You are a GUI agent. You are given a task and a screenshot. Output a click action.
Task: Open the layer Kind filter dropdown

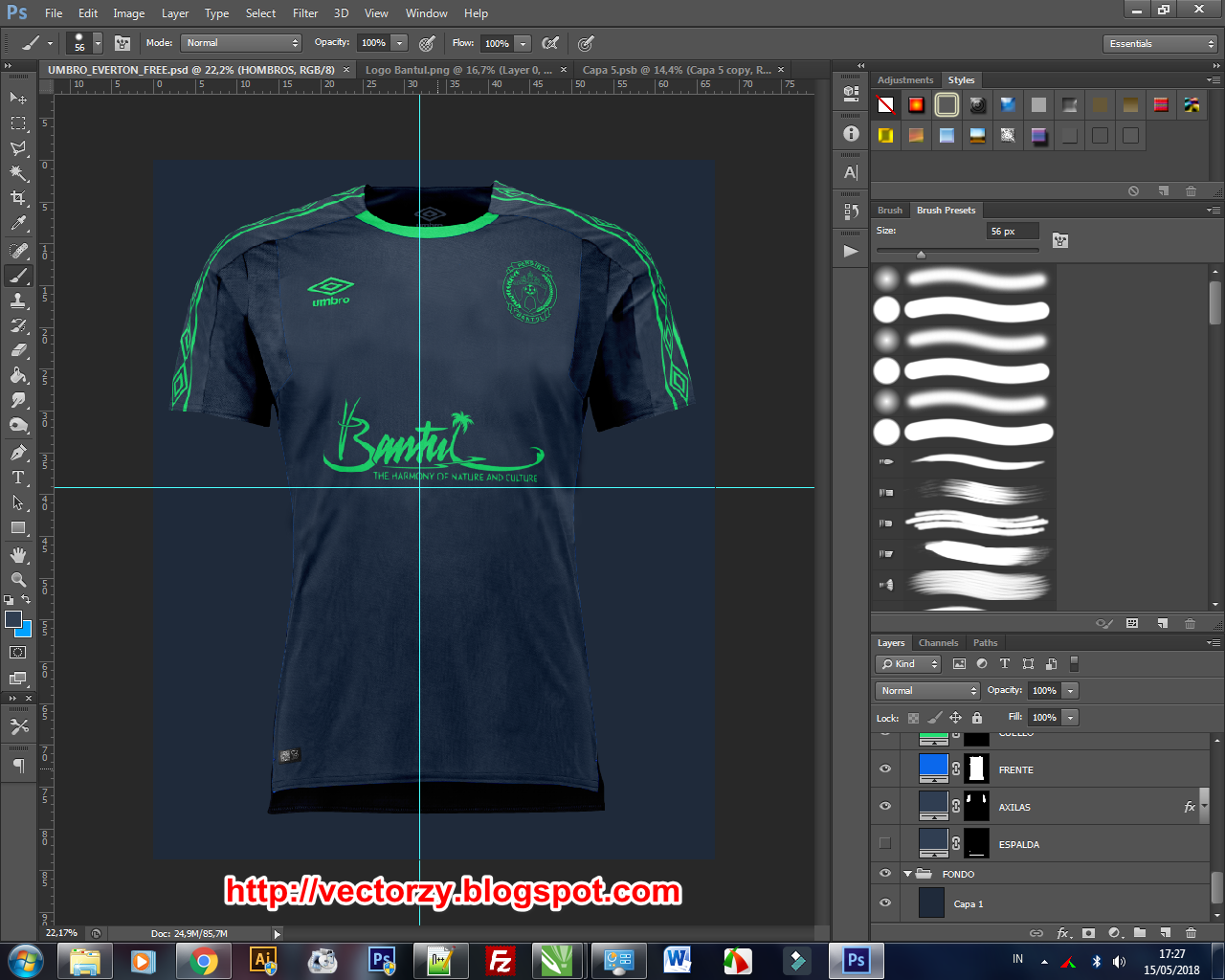click(x=909, y=664)
